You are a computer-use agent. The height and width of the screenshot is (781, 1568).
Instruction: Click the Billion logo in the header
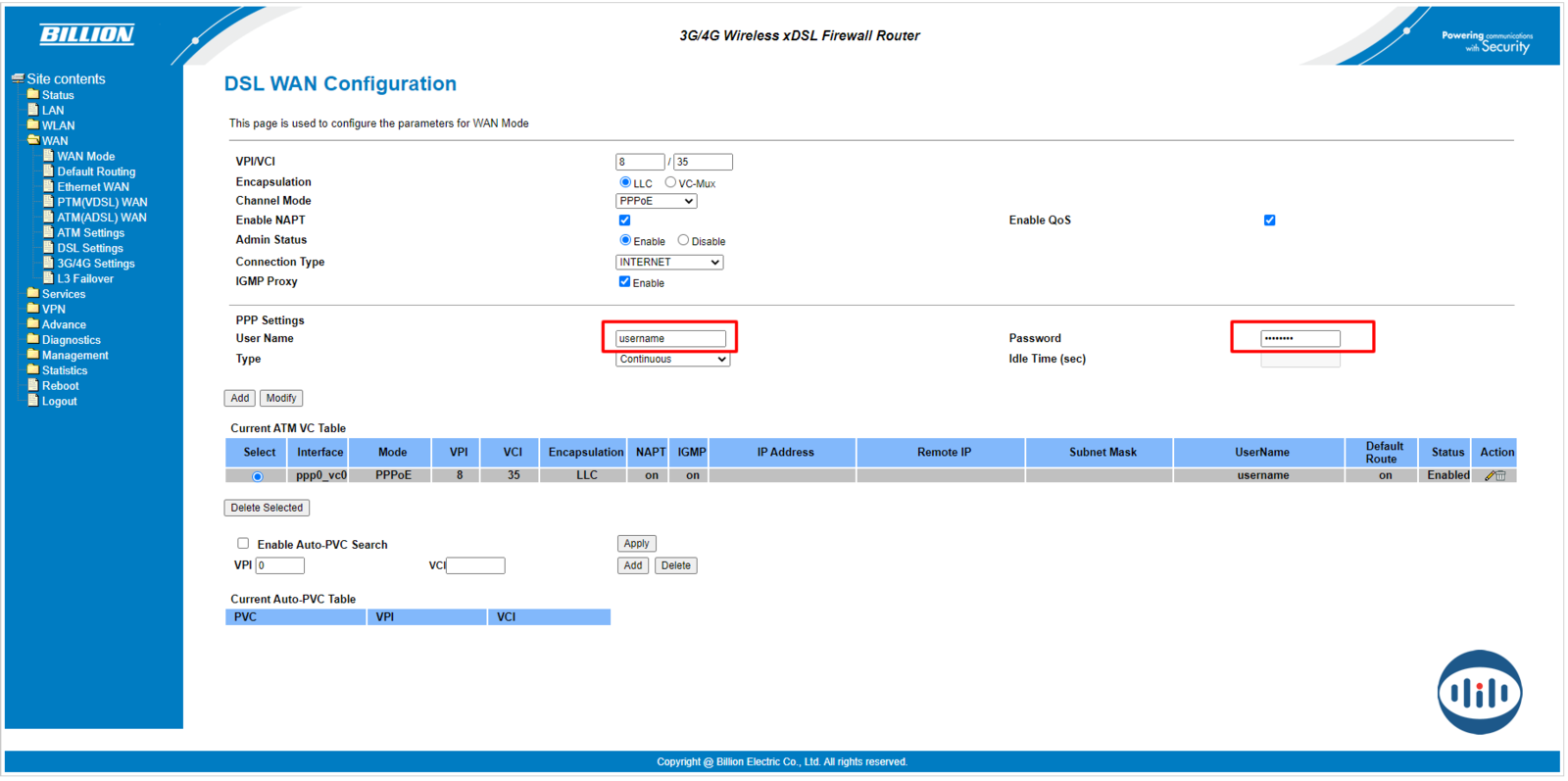point(87,35)
